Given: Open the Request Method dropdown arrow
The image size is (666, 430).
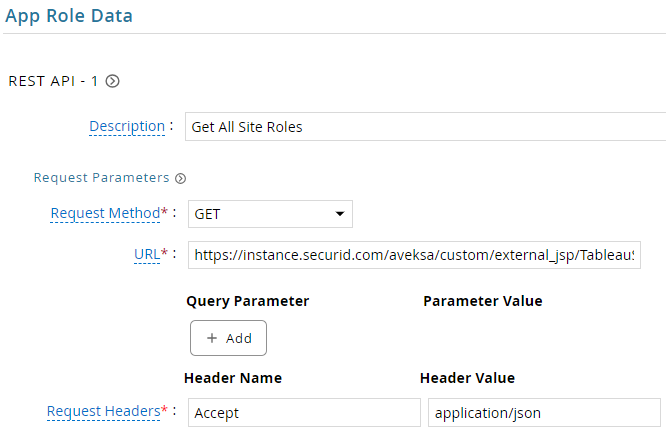Looking at the screenshot, I should point(340,214).
